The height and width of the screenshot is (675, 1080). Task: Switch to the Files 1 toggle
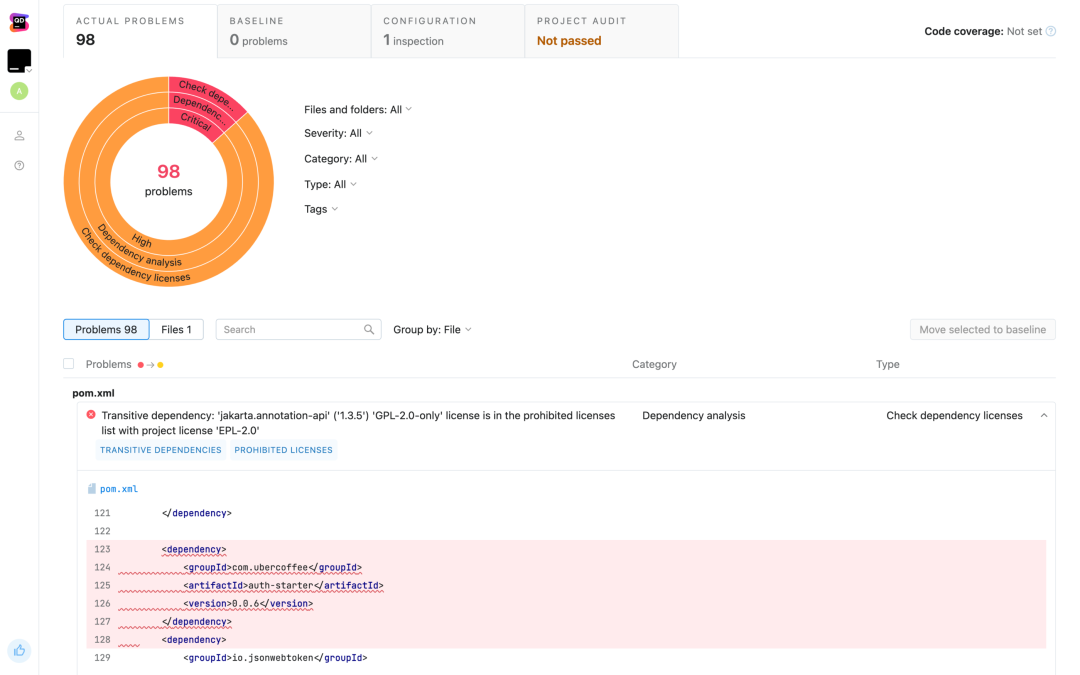(x=176, y=329)
